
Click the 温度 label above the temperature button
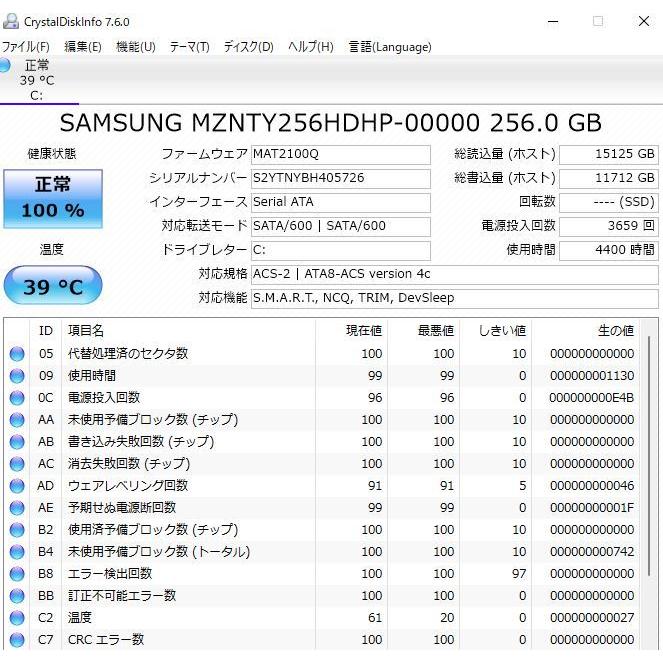[52, 249]
